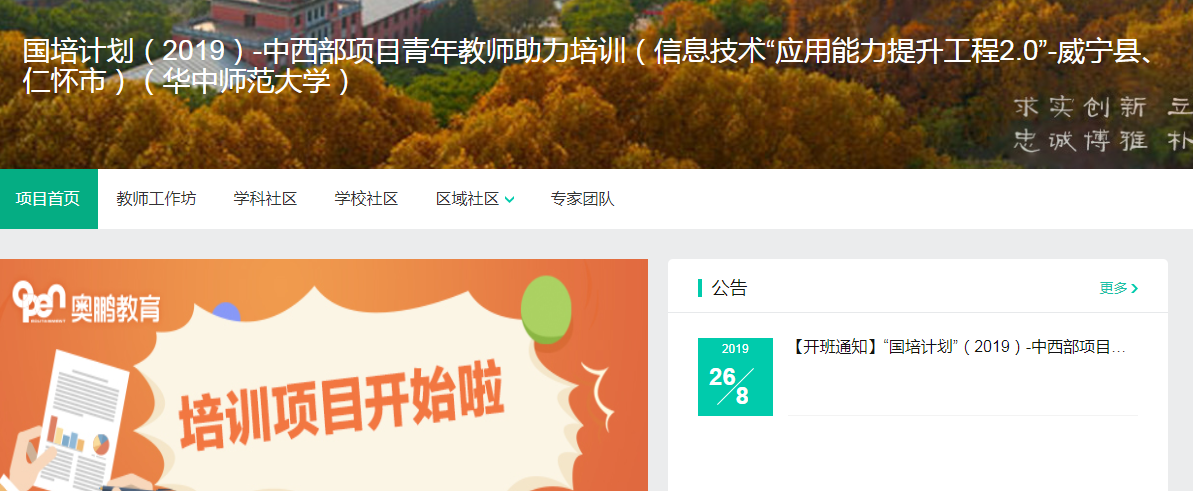Open the 【开班通知】 announcement link

tap(958, 348)
